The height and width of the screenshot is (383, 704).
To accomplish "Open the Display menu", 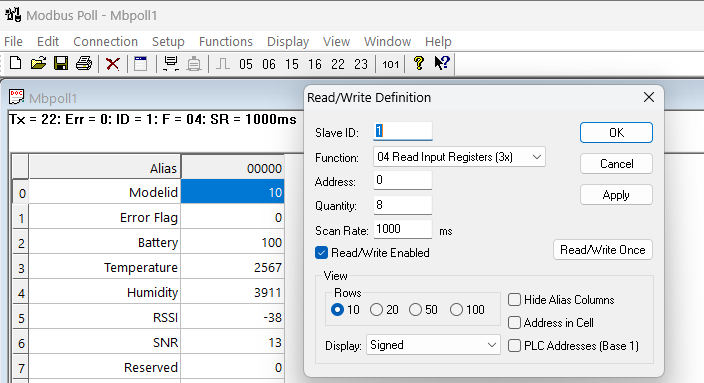I will 288,41.
